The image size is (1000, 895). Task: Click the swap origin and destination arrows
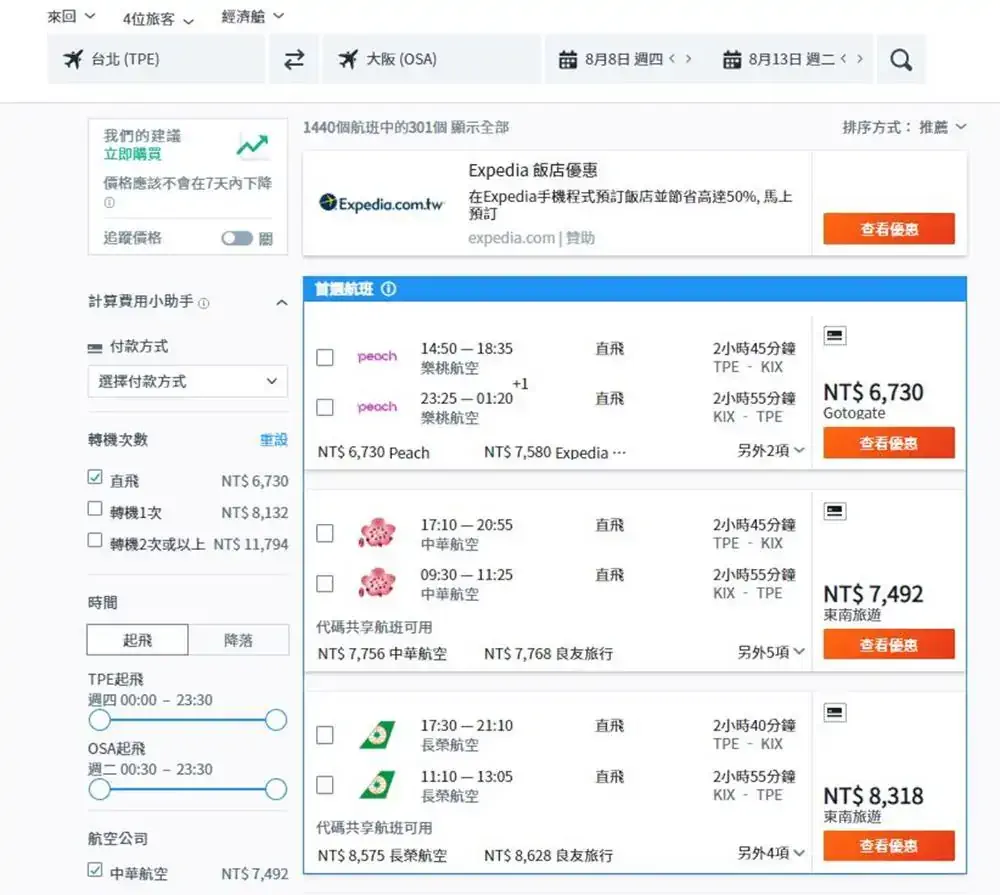pos(294,59)
